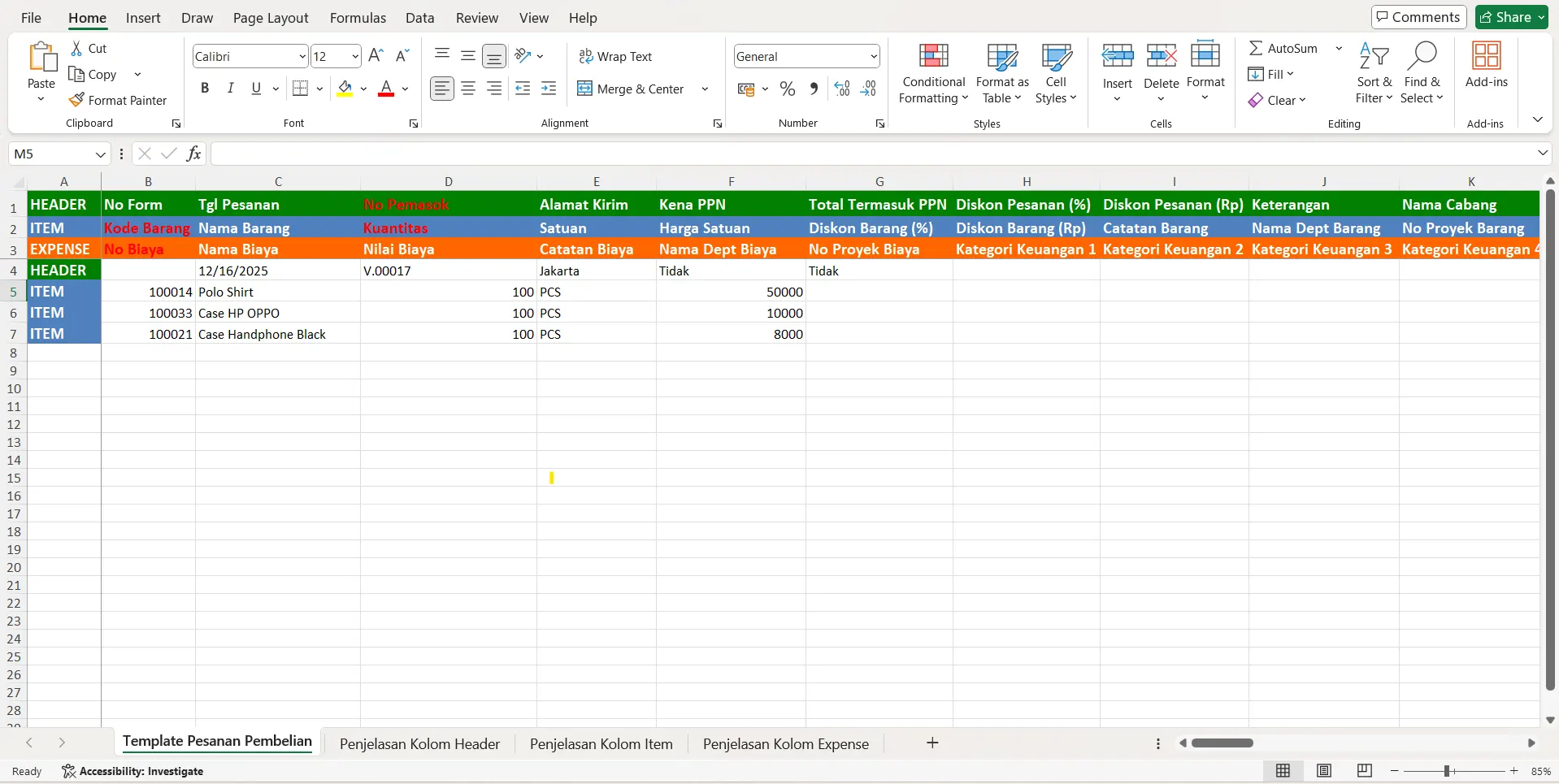
Task: Open the Comments pane
Action: pos(1418,16)
